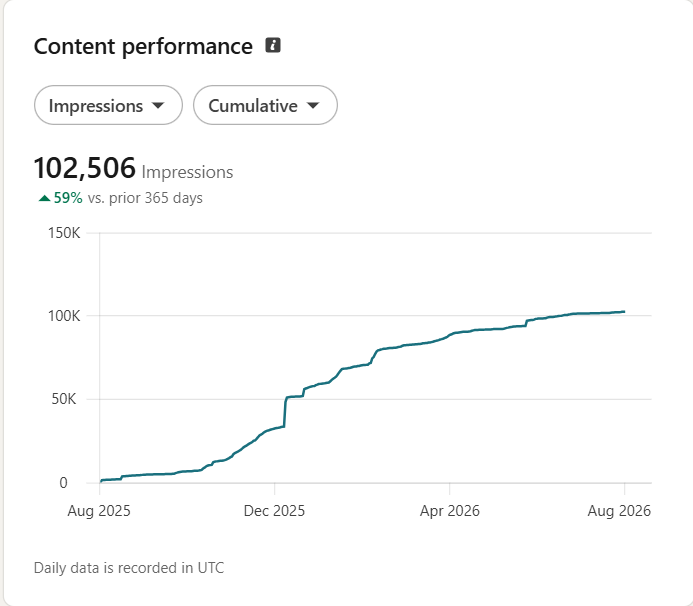Click the 100K y-axis label

[64, 316]
